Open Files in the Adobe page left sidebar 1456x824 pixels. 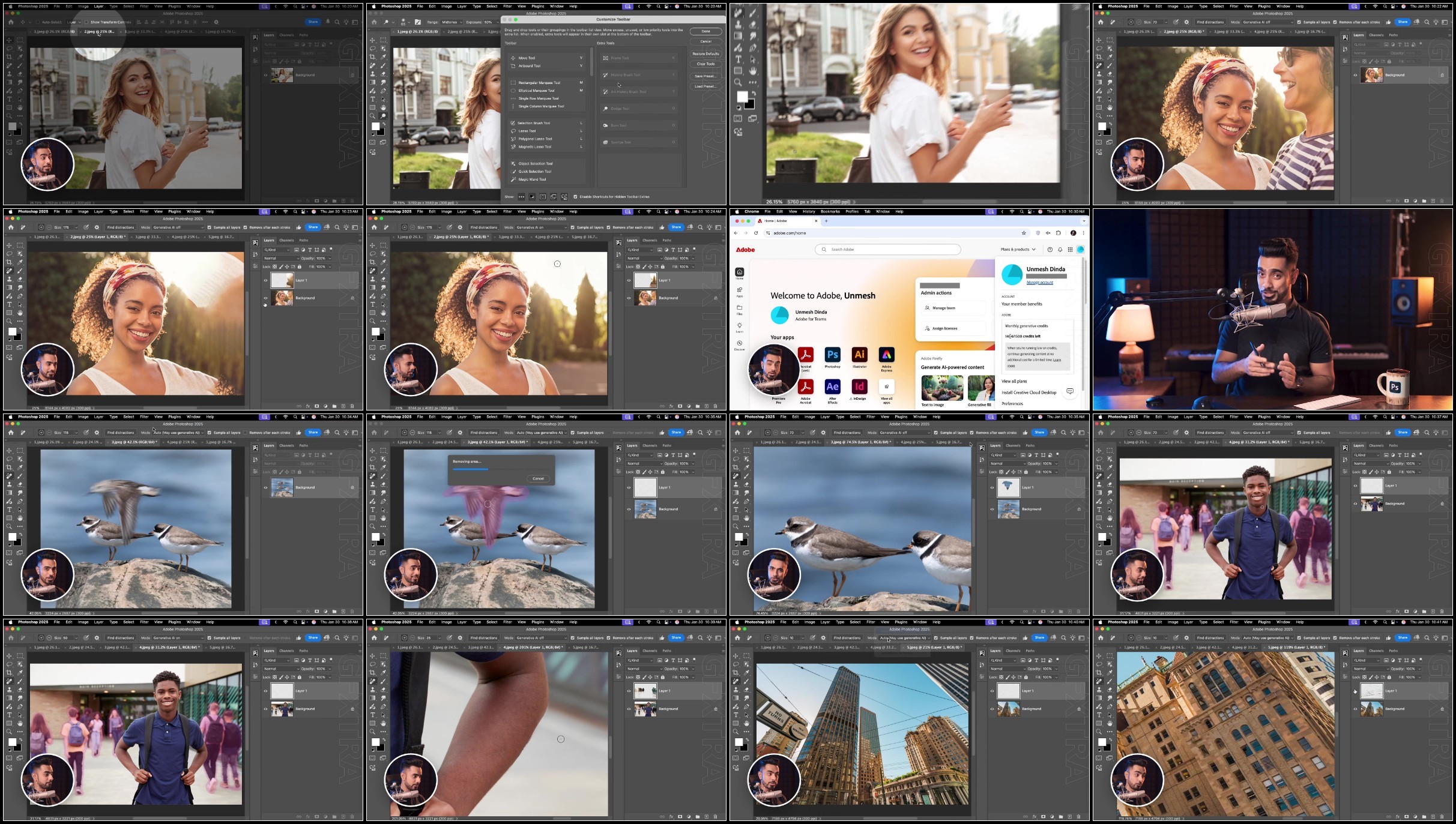click(x=740, y=310)
